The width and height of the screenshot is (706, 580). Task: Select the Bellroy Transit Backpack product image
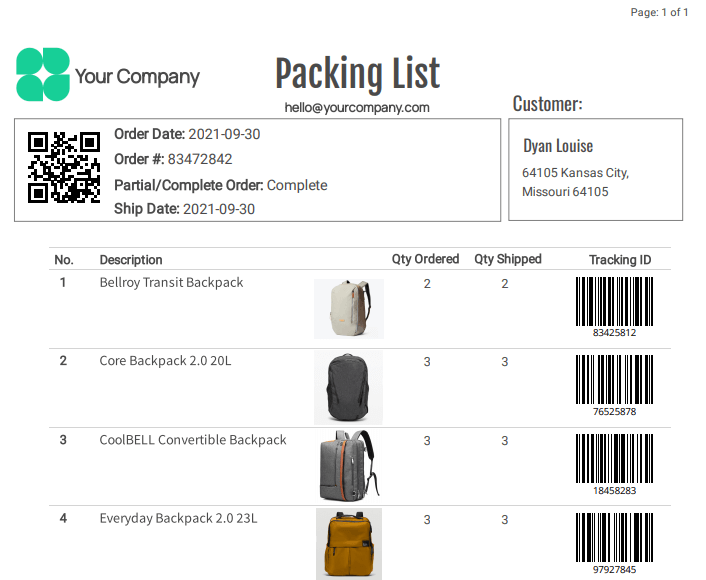pyautogui.click(x=348, y=308)
